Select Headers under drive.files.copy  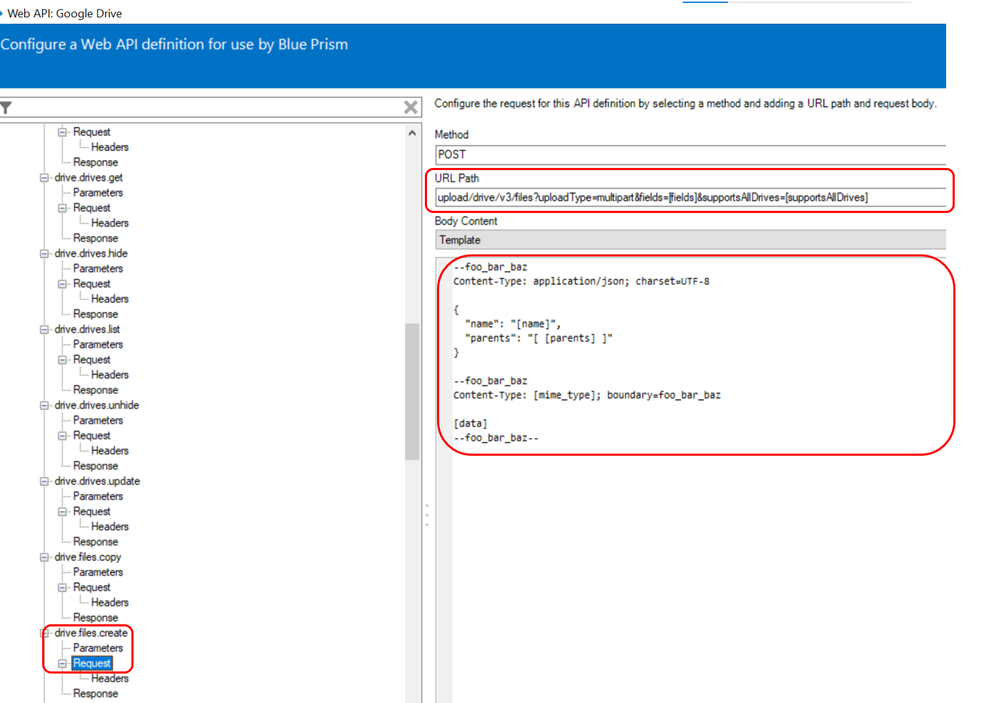(110, 602)
